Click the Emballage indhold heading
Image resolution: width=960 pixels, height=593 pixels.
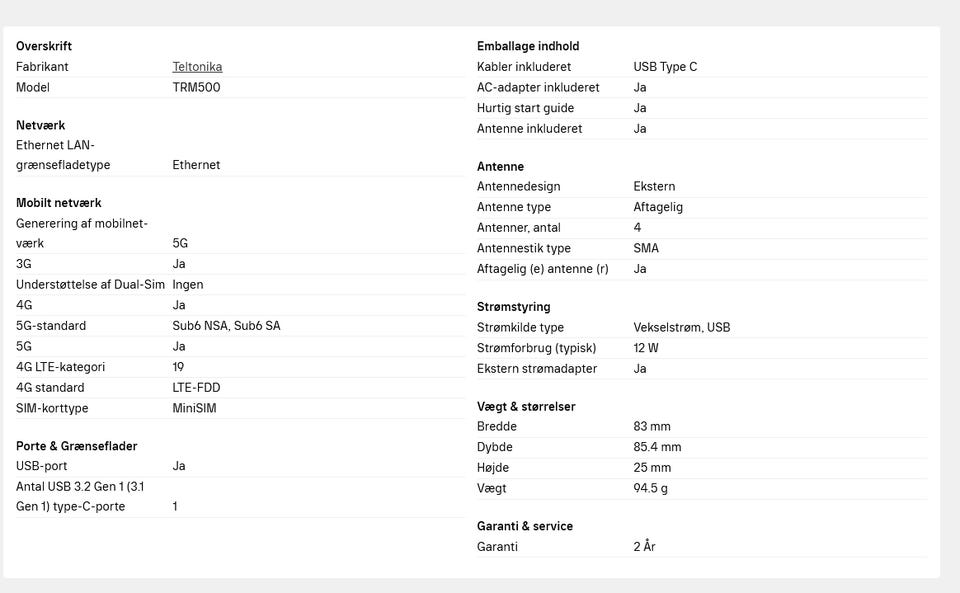[528, 46]
